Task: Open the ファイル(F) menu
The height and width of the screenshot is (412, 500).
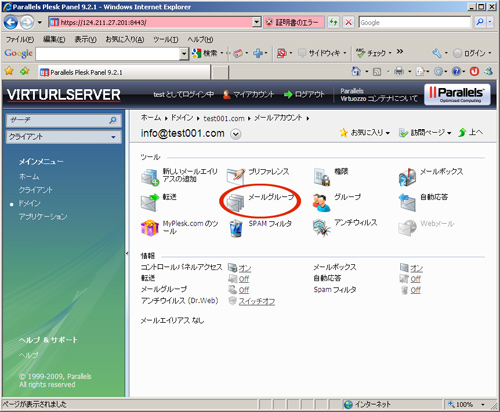Action: tap(20, 39)
